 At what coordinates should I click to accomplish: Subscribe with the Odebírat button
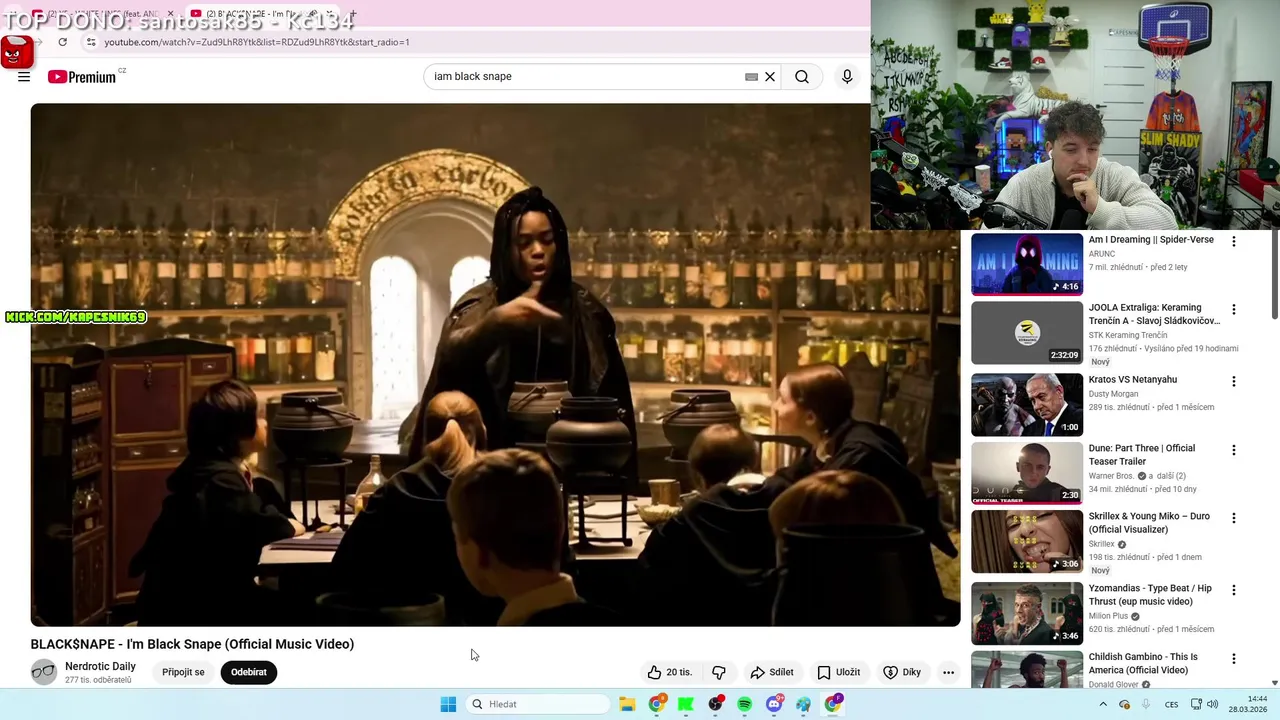point(249,672)
